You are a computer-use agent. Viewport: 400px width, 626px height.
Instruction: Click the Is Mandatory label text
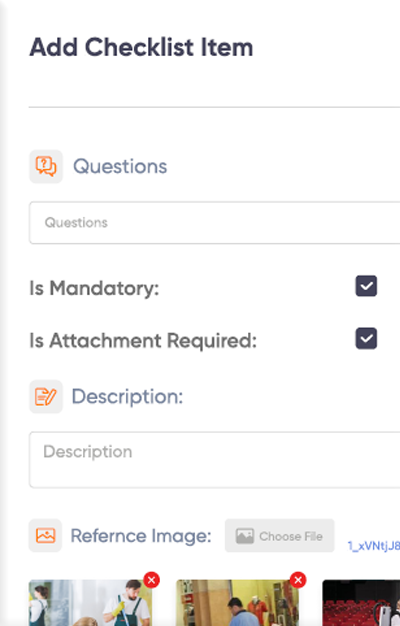tap(94, 288)
